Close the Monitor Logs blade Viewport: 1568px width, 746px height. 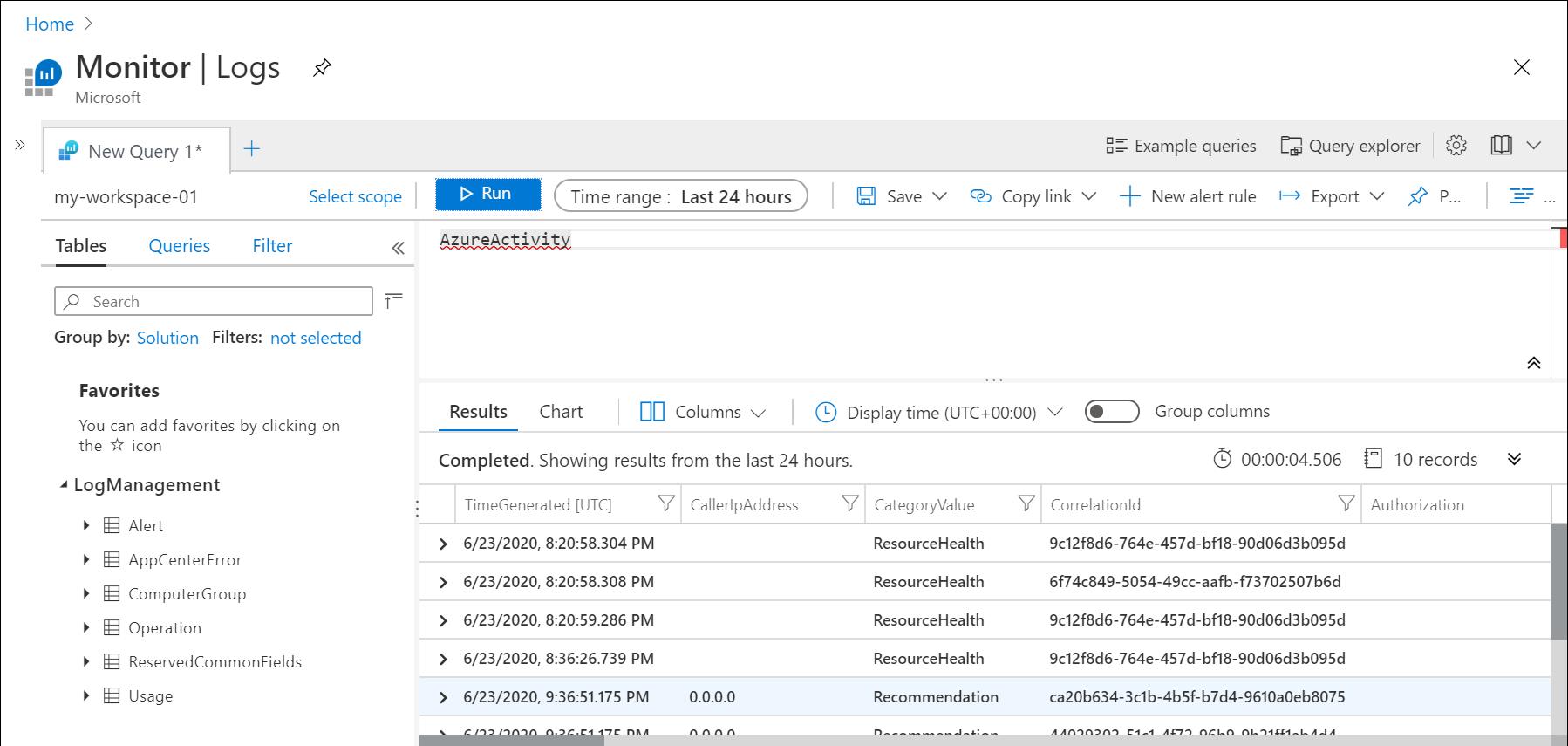pos(1522,67)
